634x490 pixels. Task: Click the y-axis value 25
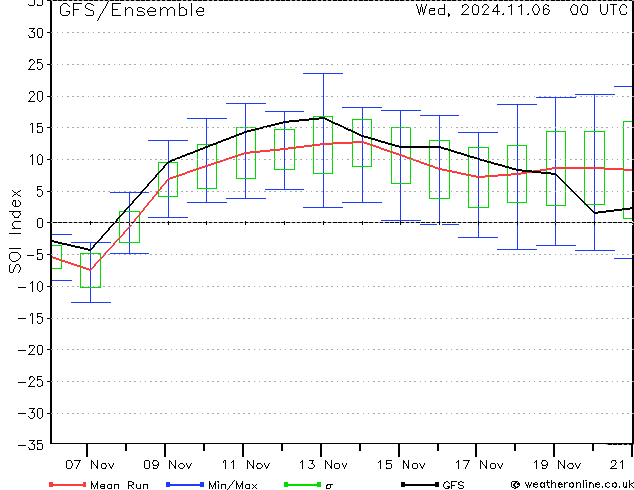coord(36,64)
